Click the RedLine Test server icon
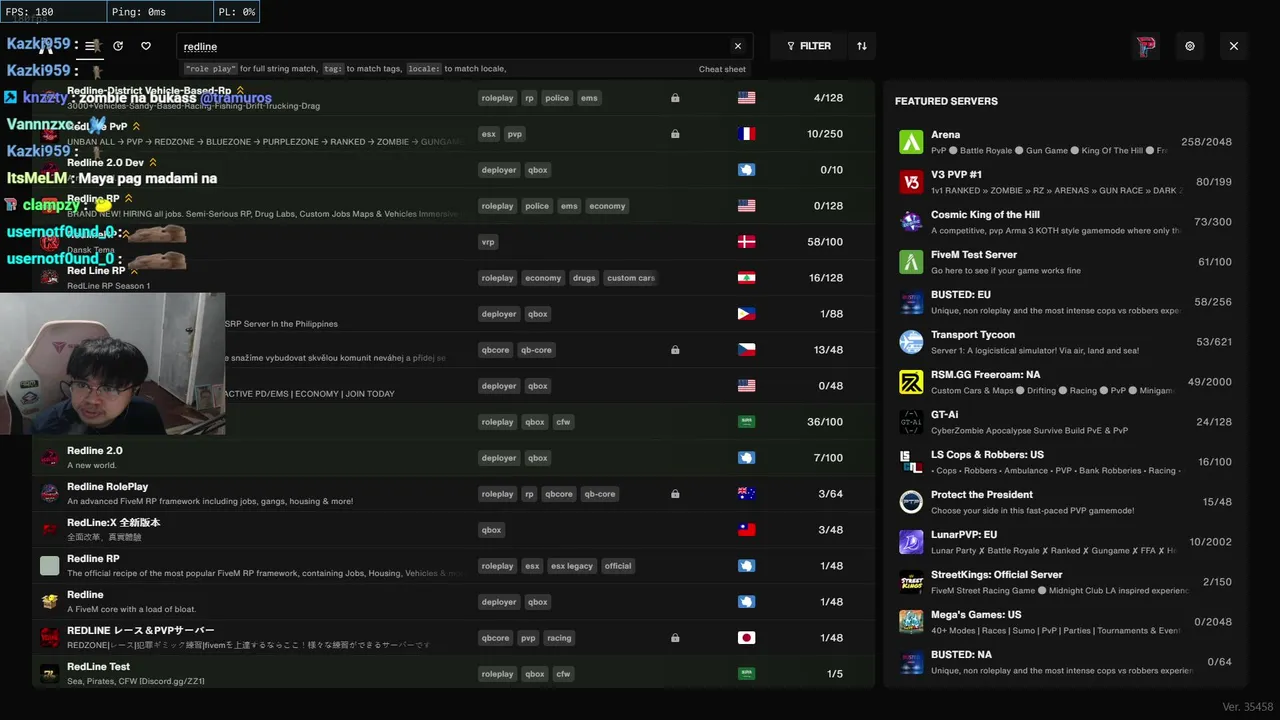 [49, 674]
